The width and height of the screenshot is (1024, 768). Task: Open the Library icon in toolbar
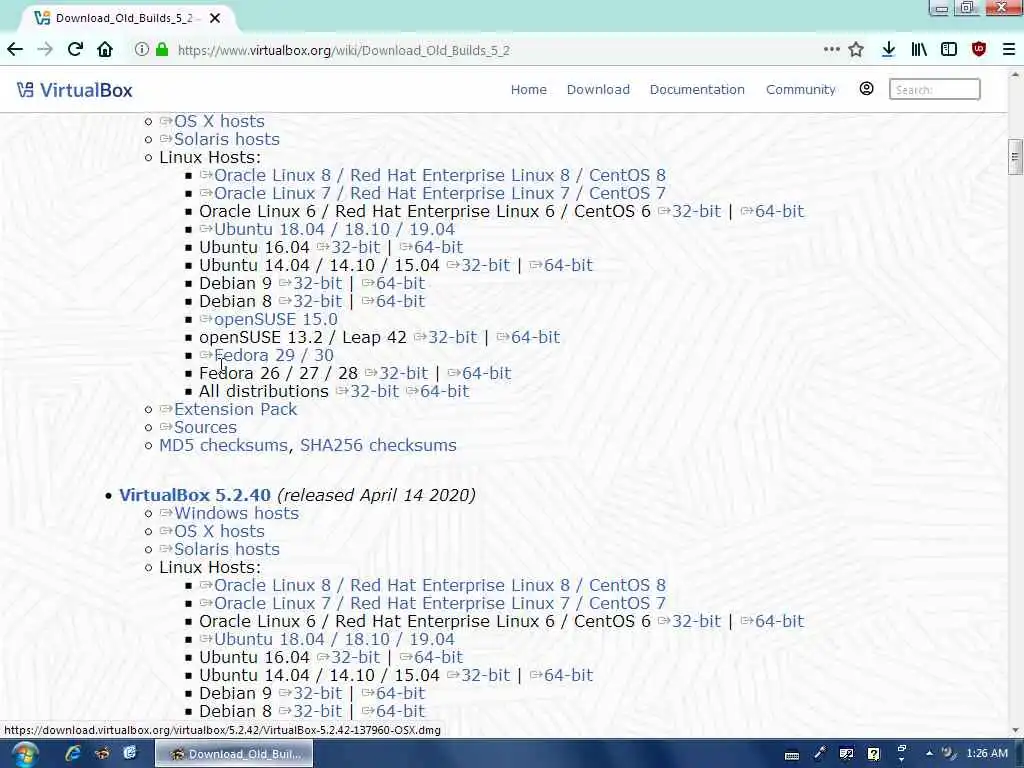(x=919, y=50)
